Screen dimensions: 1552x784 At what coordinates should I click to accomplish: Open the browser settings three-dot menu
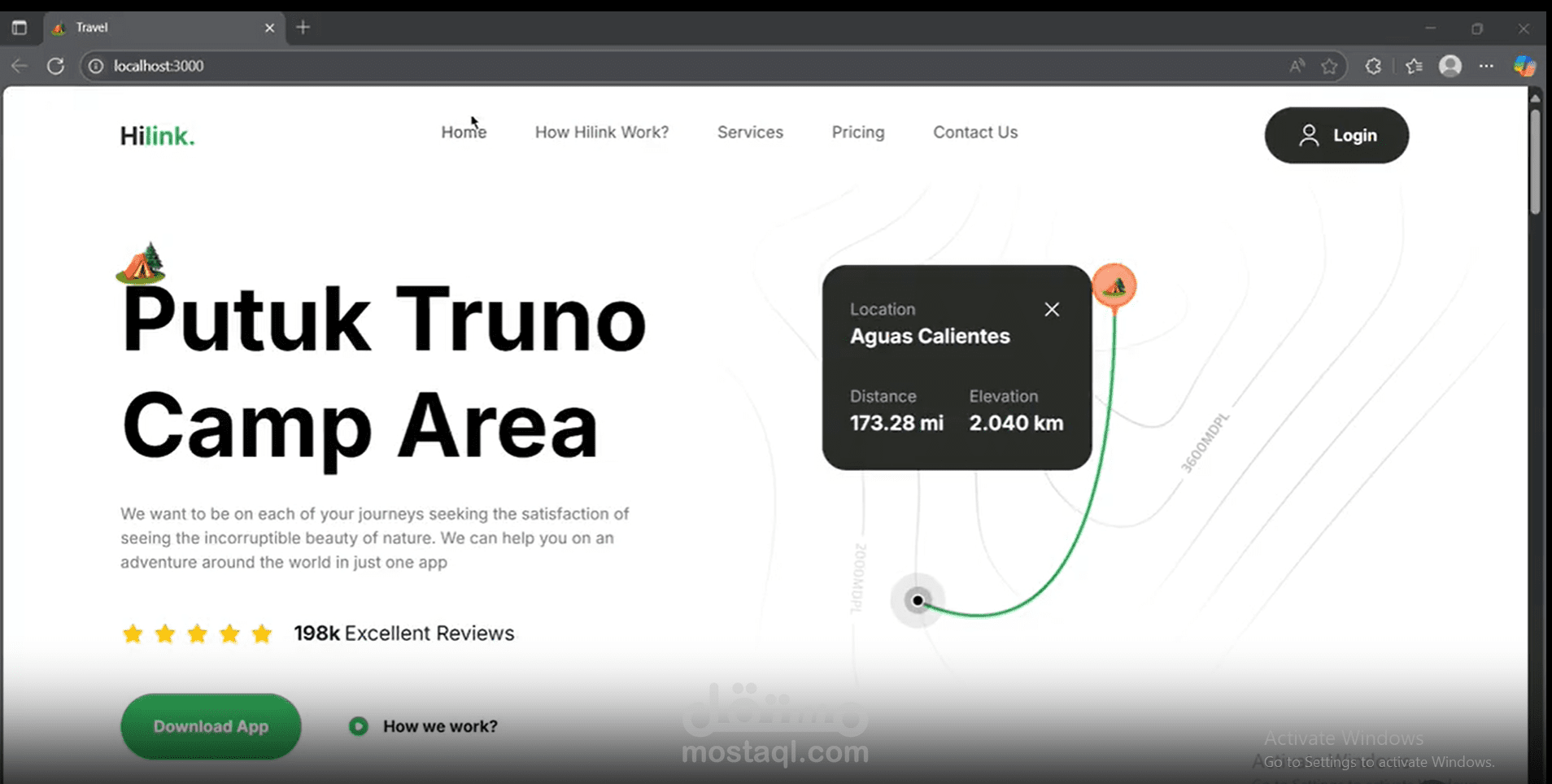coord(1488,66)
